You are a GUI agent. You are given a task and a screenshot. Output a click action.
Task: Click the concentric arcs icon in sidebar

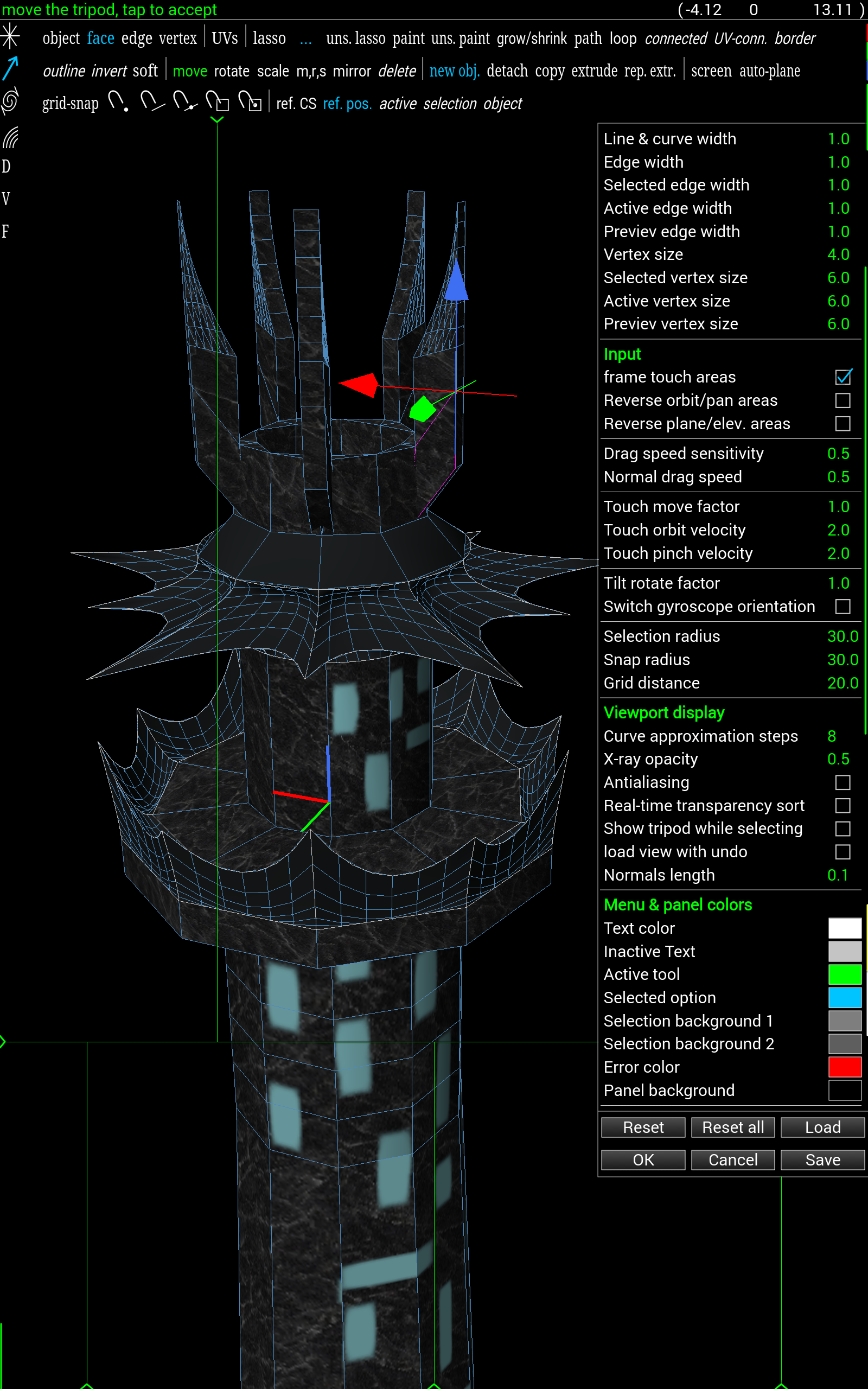[10, 138]
